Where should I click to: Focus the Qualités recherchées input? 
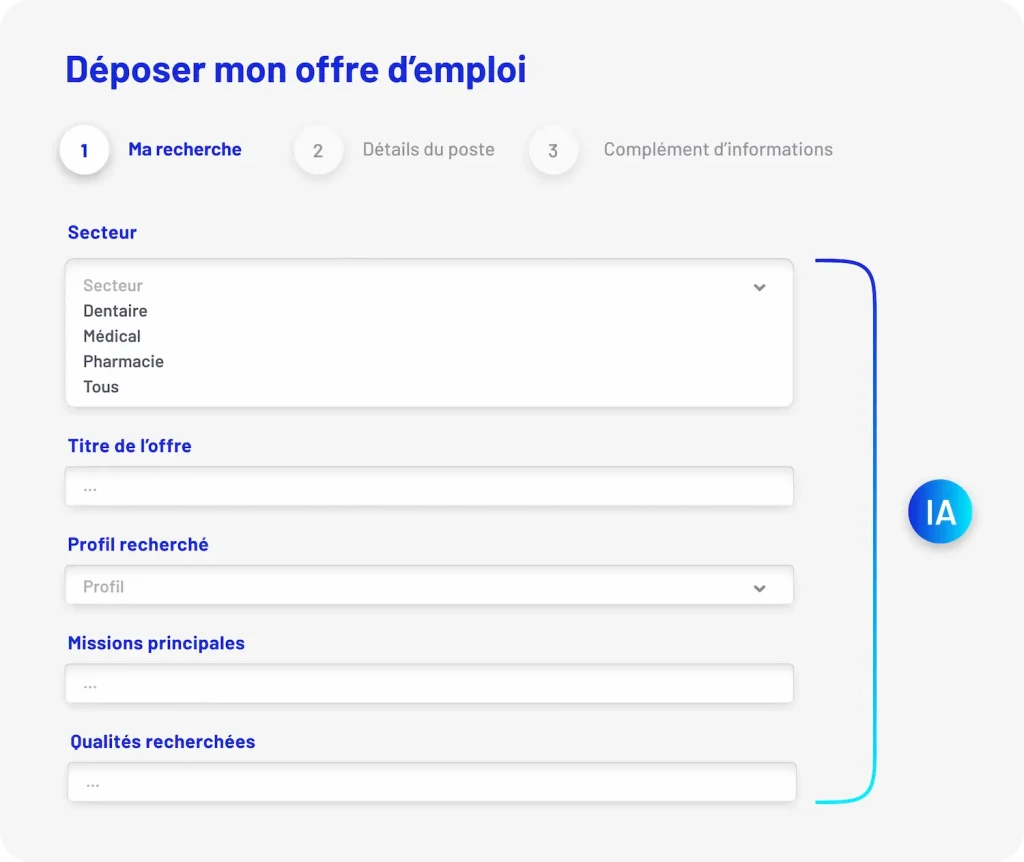pos(432,782)
